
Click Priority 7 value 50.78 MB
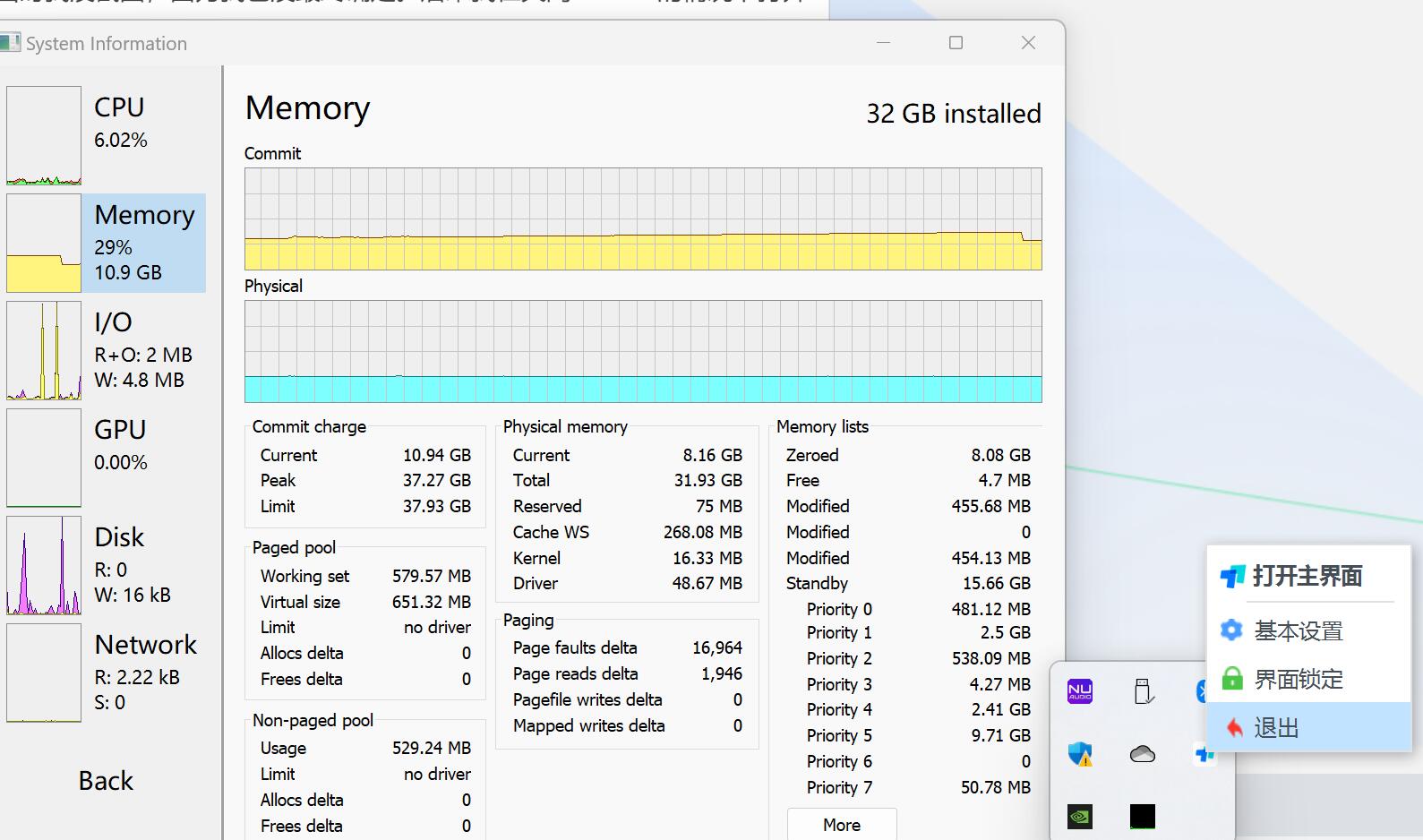[995, 788]
